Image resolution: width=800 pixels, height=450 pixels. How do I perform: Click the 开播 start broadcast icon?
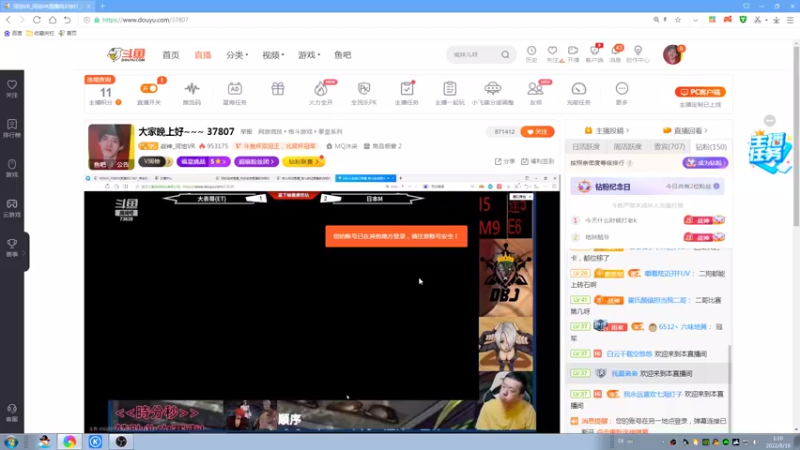(x=573, y=53)
